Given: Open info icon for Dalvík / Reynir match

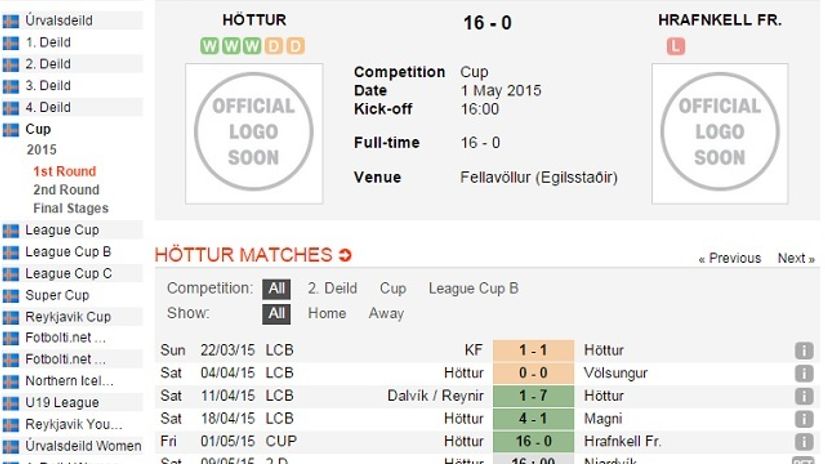Looking at the screenshot, I should (803, 396).
